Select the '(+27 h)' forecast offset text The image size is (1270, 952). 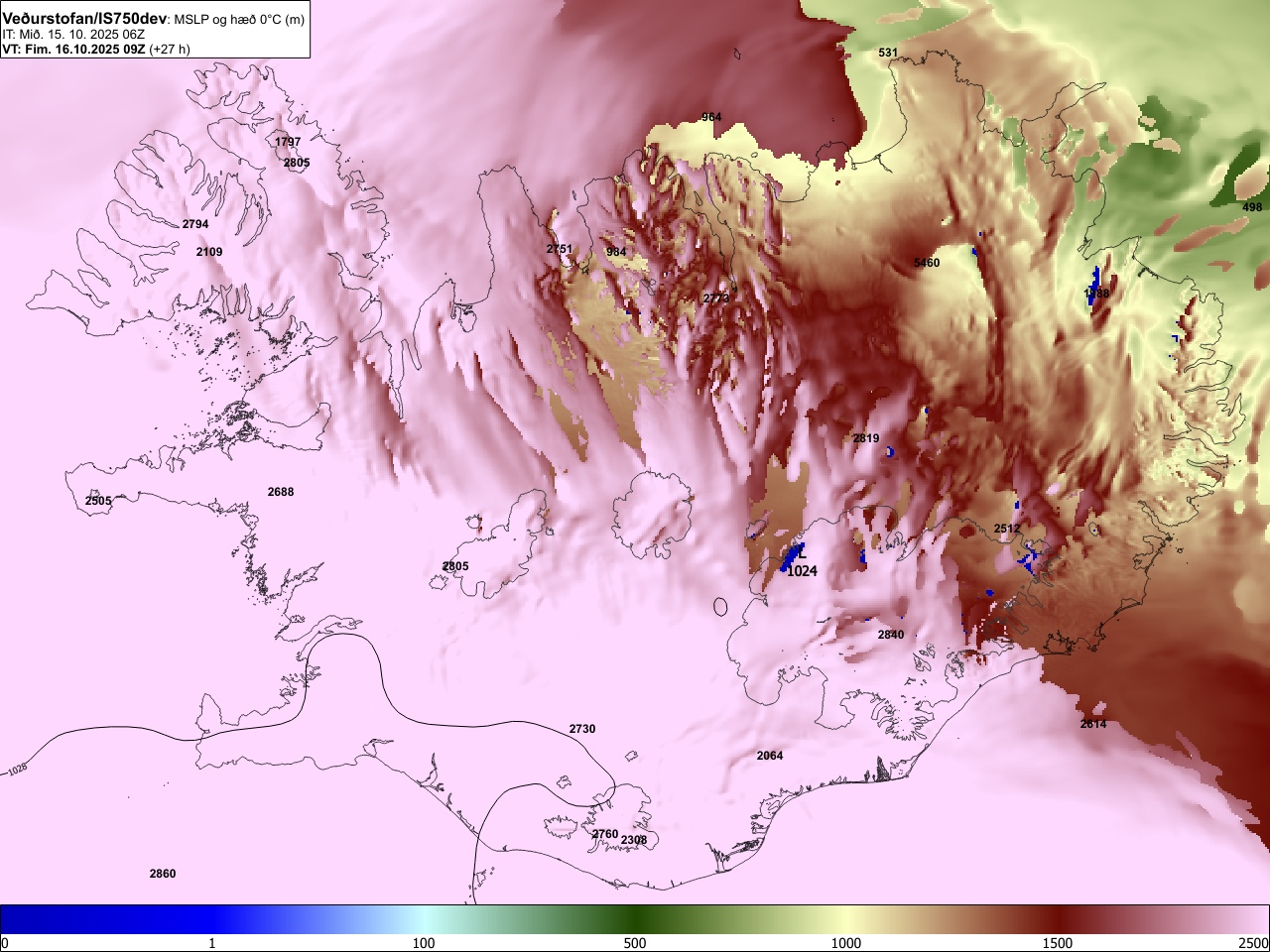(x=169, y=49)
